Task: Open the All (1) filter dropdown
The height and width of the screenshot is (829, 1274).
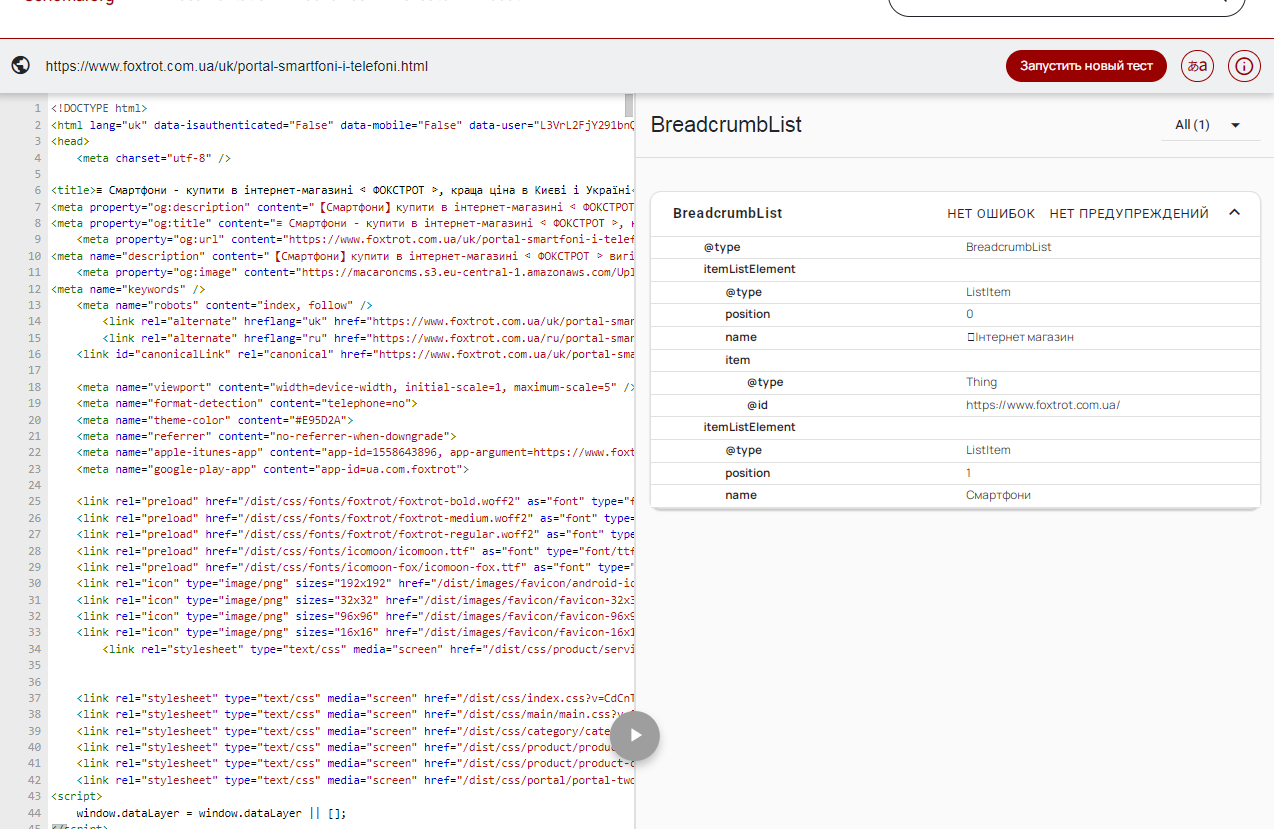Action: pyautogui.click(x=1210, y=125)
